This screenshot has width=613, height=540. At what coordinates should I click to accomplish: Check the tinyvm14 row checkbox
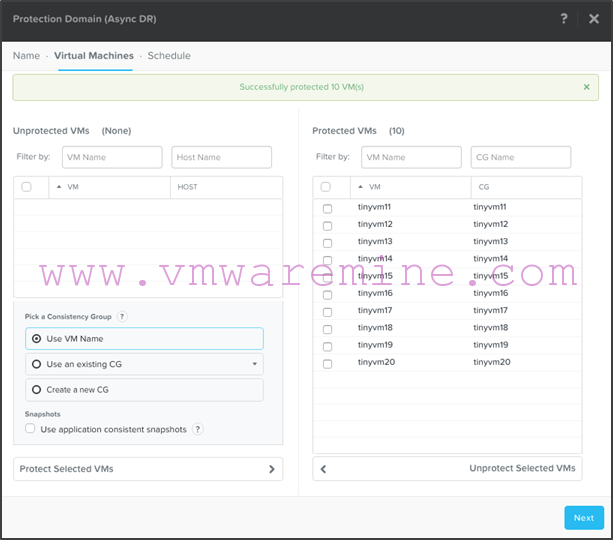click(x=328, y=260)
